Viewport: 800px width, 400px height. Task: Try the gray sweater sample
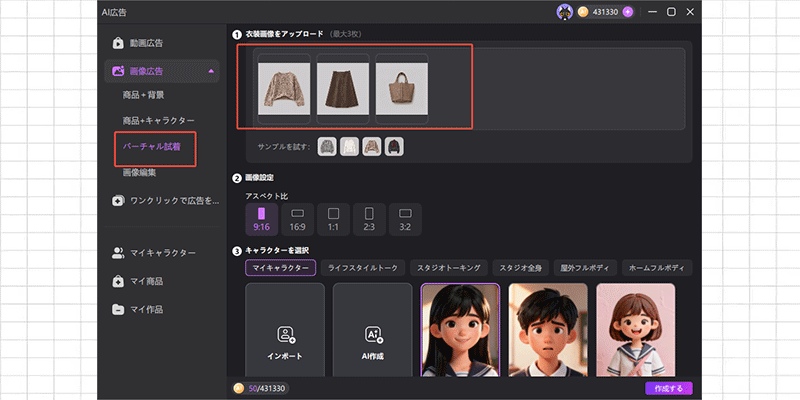click(327, 146)
